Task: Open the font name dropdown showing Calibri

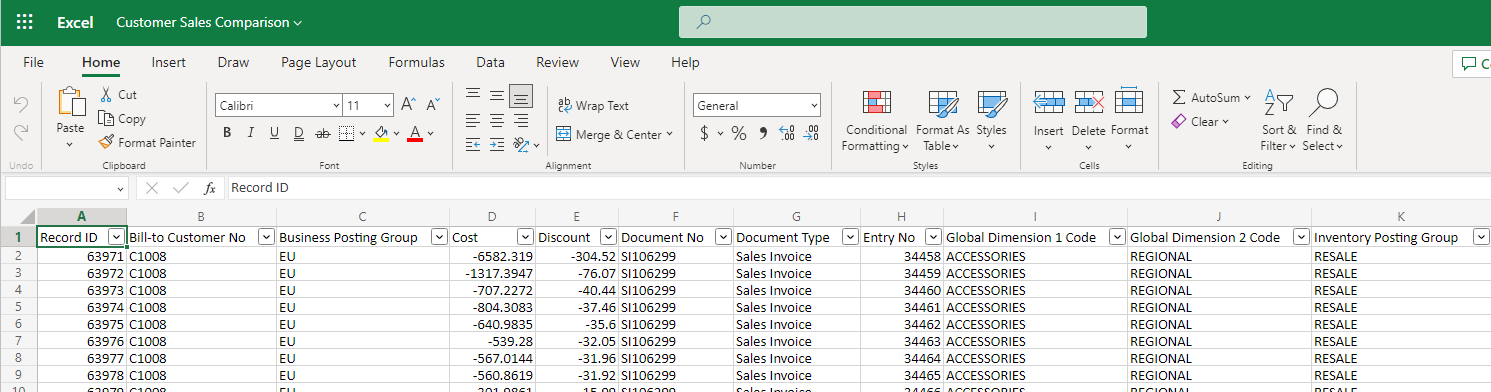Action: coord(279,105)
